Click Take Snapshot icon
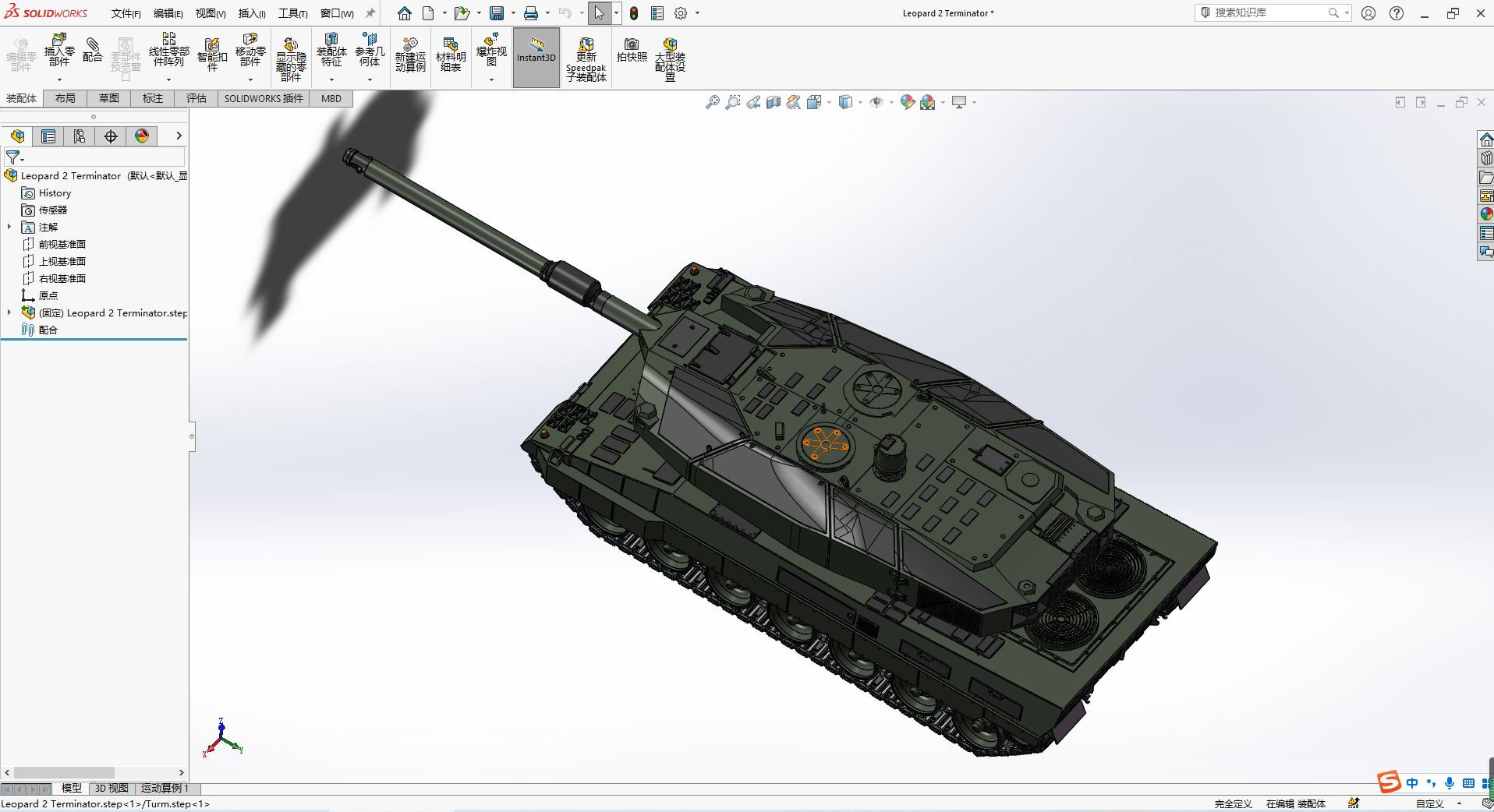Viewport: 1494px width, 812px height. coord(632,50)
